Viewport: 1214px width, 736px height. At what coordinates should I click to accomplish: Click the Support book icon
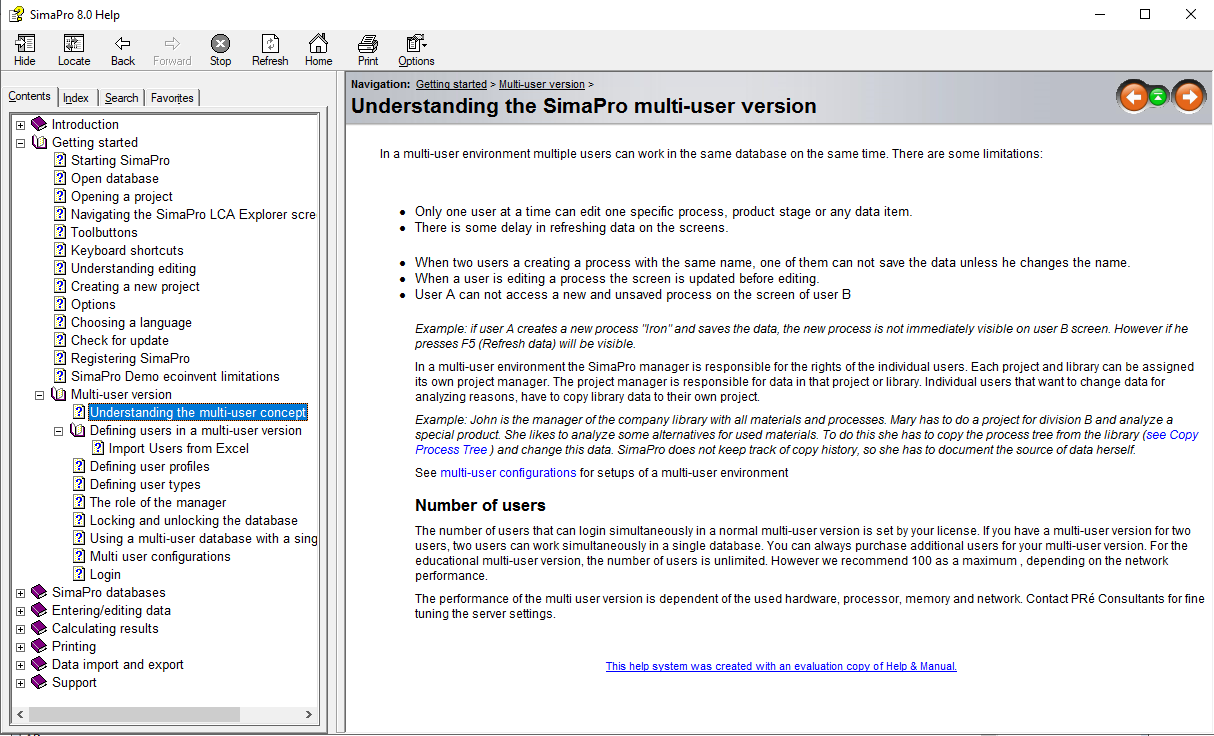39,683
